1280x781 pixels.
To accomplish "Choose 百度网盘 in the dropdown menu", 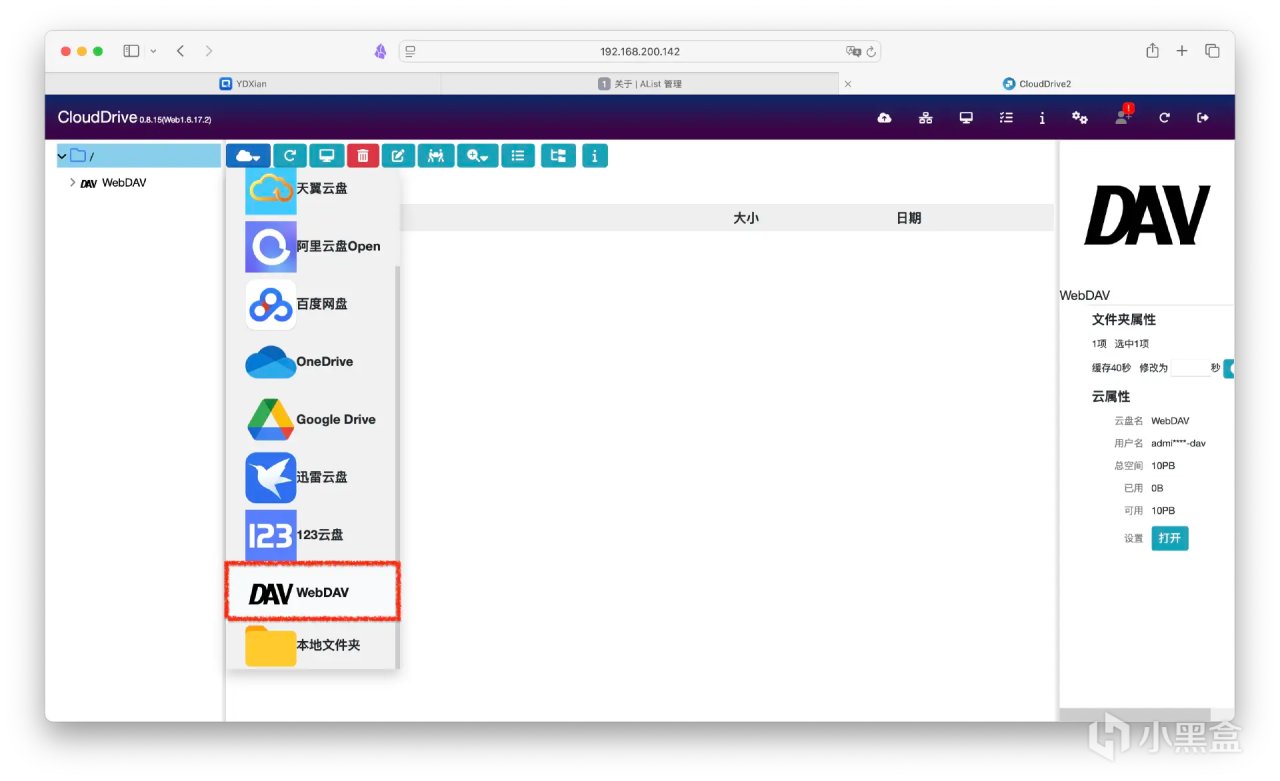I will 312,304.
